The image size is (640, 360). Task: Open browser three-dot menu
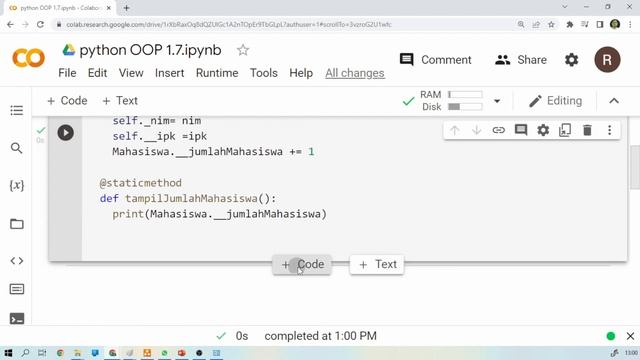click(630, 24)
